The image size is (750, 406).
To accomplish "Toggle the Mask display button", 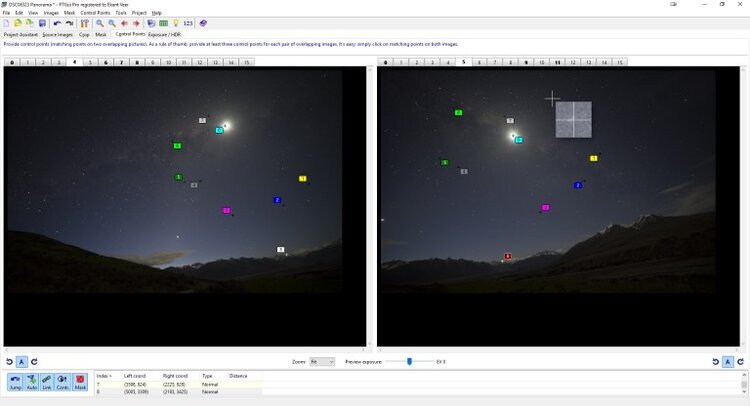I will 80,382.
